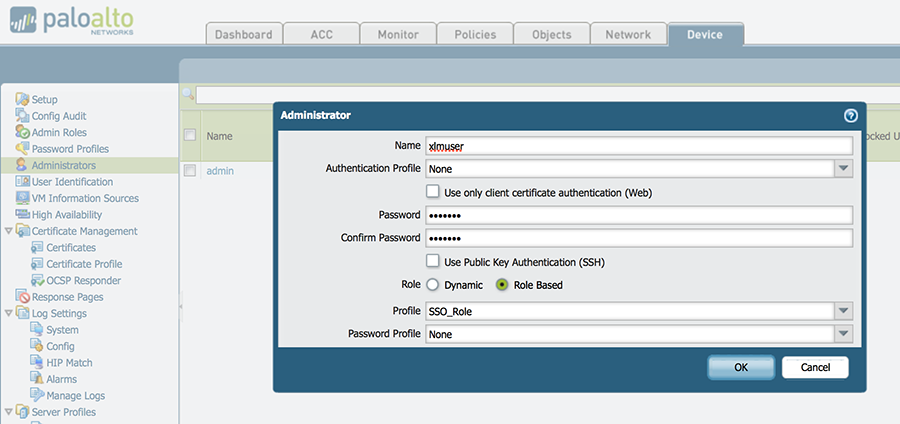
Task: Click the Config Audit icon
Action: [x=23, y=116]
